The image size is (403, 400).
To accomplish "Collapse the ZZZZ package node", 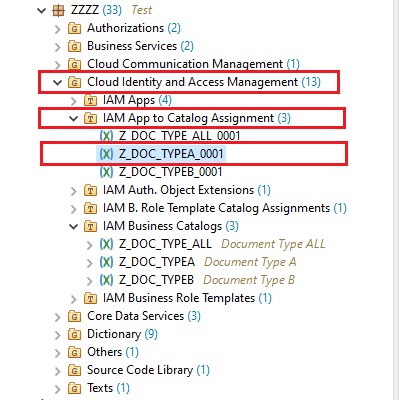I will click(x=41, y=11).
